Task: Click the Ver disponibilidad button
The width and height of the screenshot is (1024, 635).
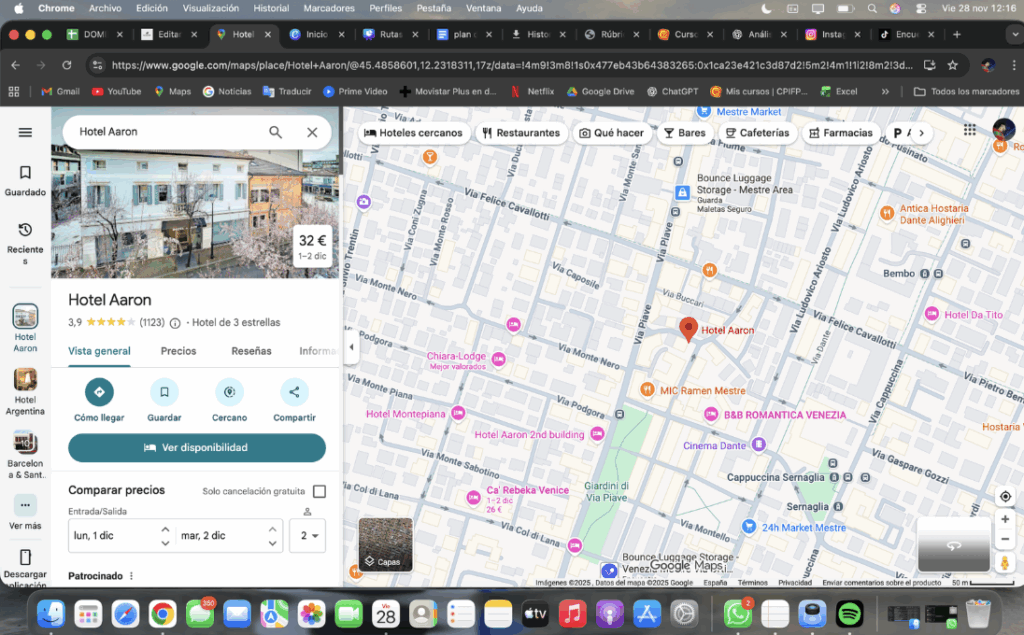Action: click(197, 448)
